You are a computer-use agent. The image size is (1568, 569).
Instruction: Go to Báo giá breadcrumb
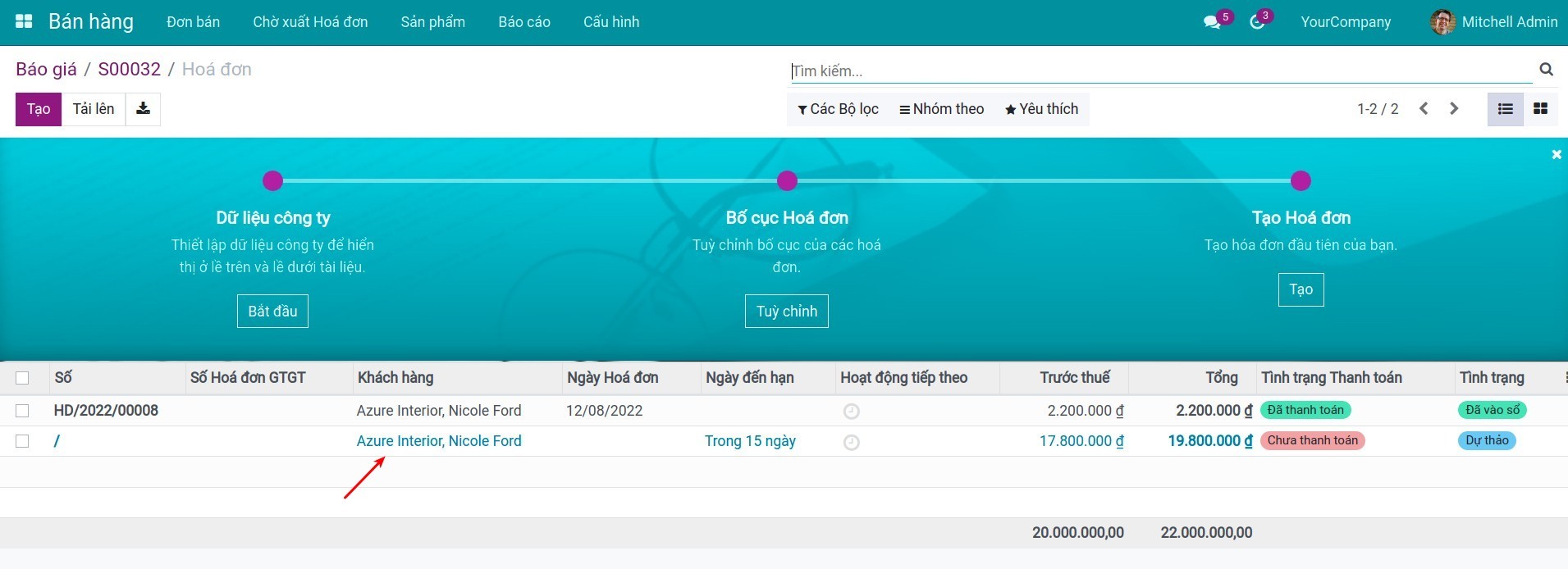pos(46,69)
